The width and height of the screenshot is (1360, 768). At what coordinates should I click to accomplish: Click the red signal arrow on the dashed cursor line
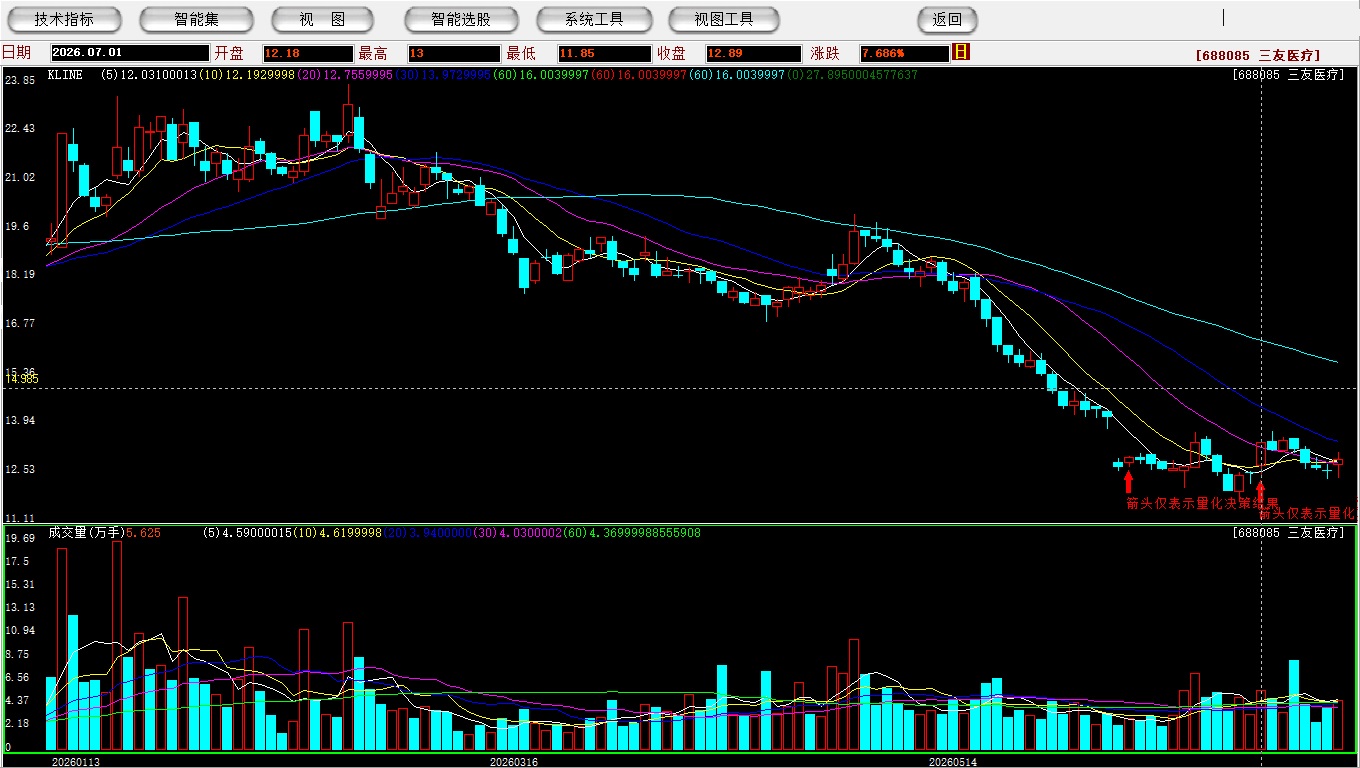1260,493
